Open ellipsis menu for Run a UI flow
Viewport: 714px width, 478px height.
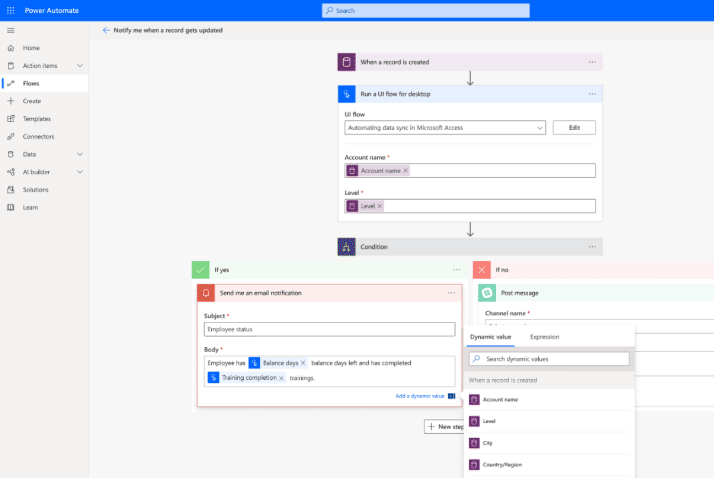pyautogui.click(x=592, y=94)
